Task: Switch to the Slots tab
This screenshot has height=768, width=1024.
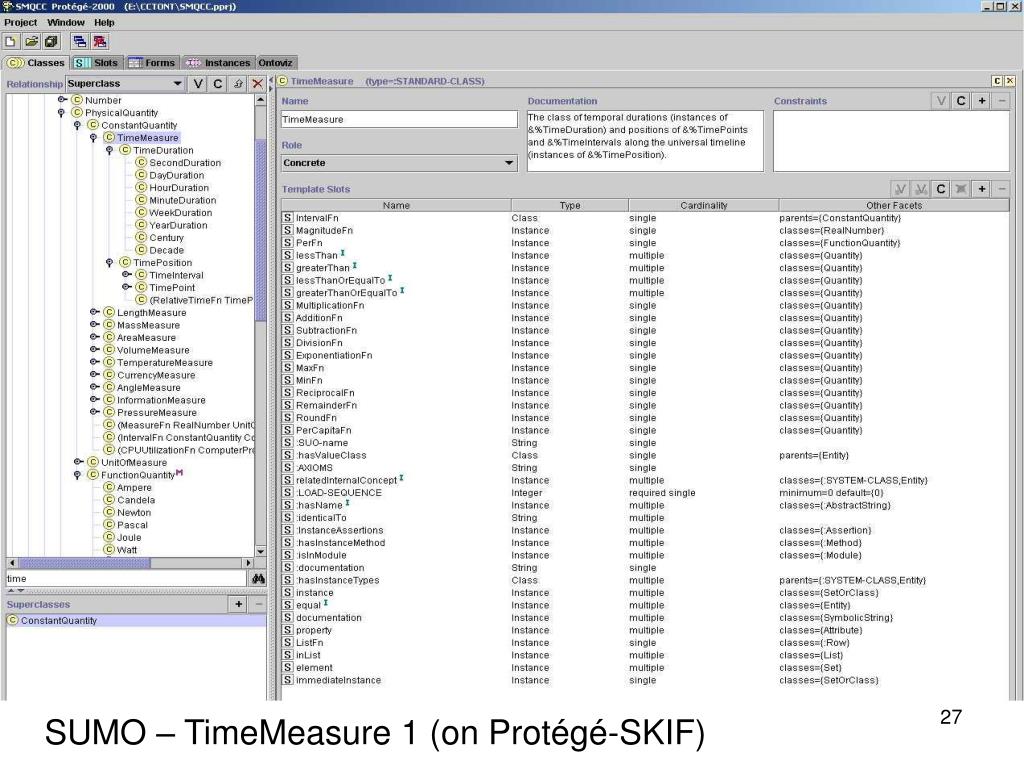Action: 97,63
